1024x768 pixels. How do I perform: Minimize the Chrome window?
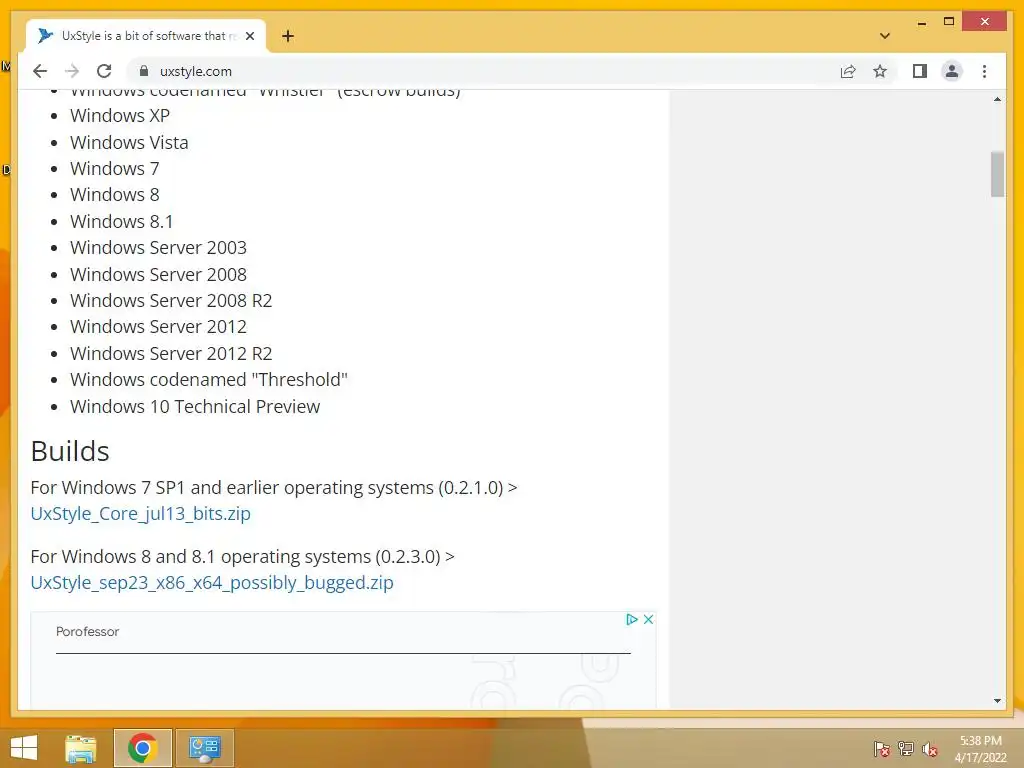921,22
